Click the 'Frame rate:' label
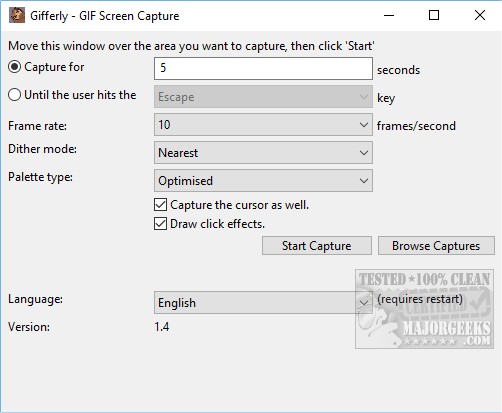 (37, 126)
